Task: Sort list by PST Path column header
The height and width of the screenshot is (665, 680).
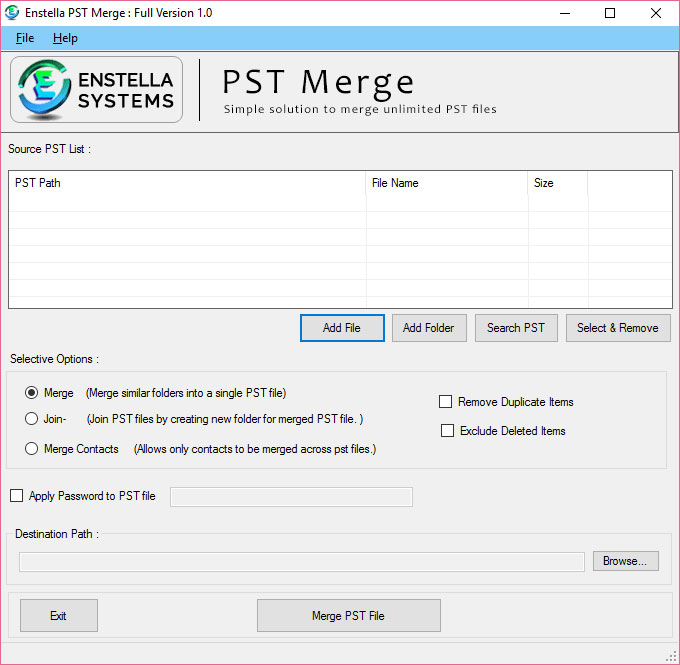Action: 187,183
